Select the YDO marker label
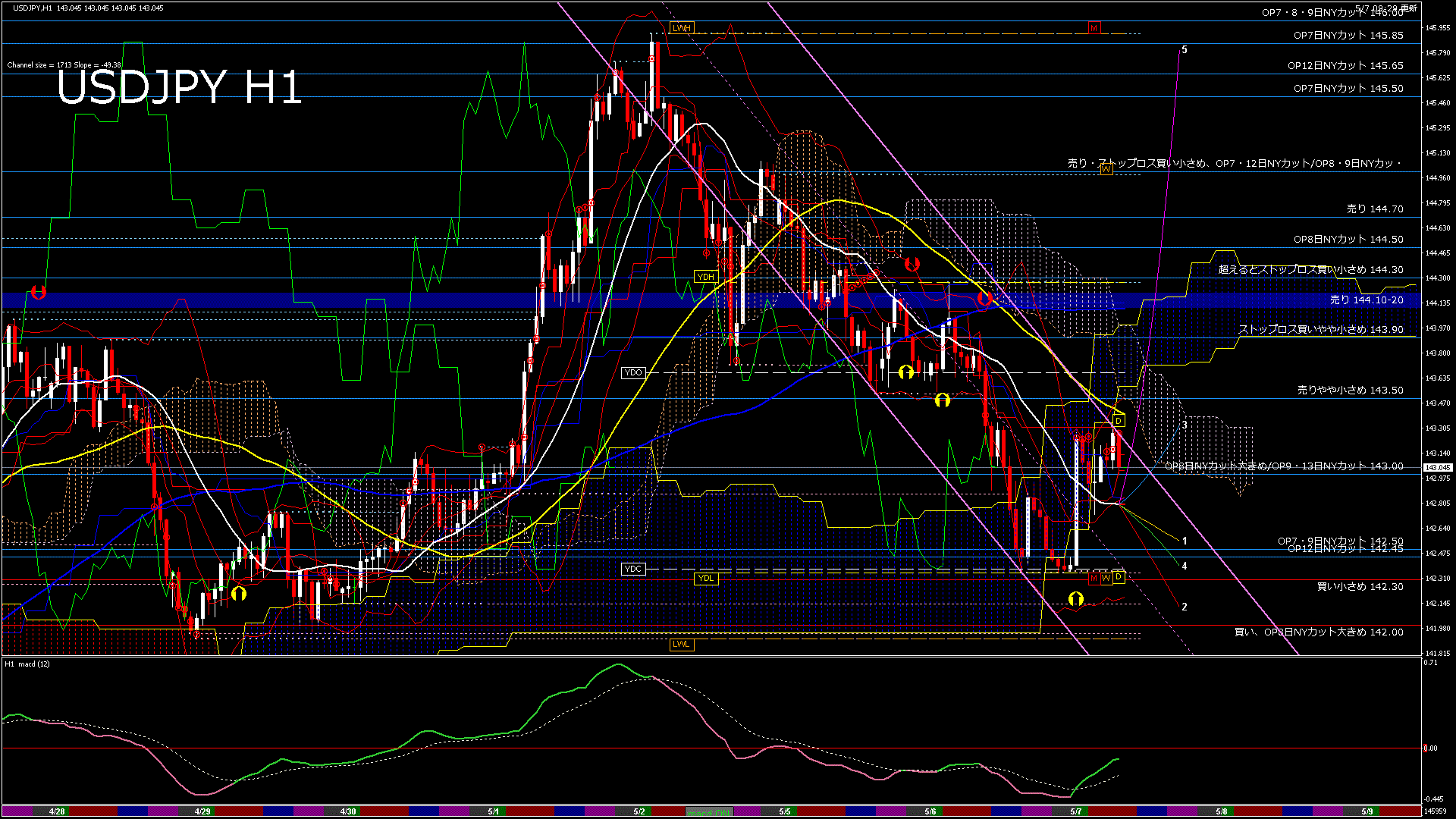Image resolution: width=1456 pixels, height=819 pixels. pos(632,372)
